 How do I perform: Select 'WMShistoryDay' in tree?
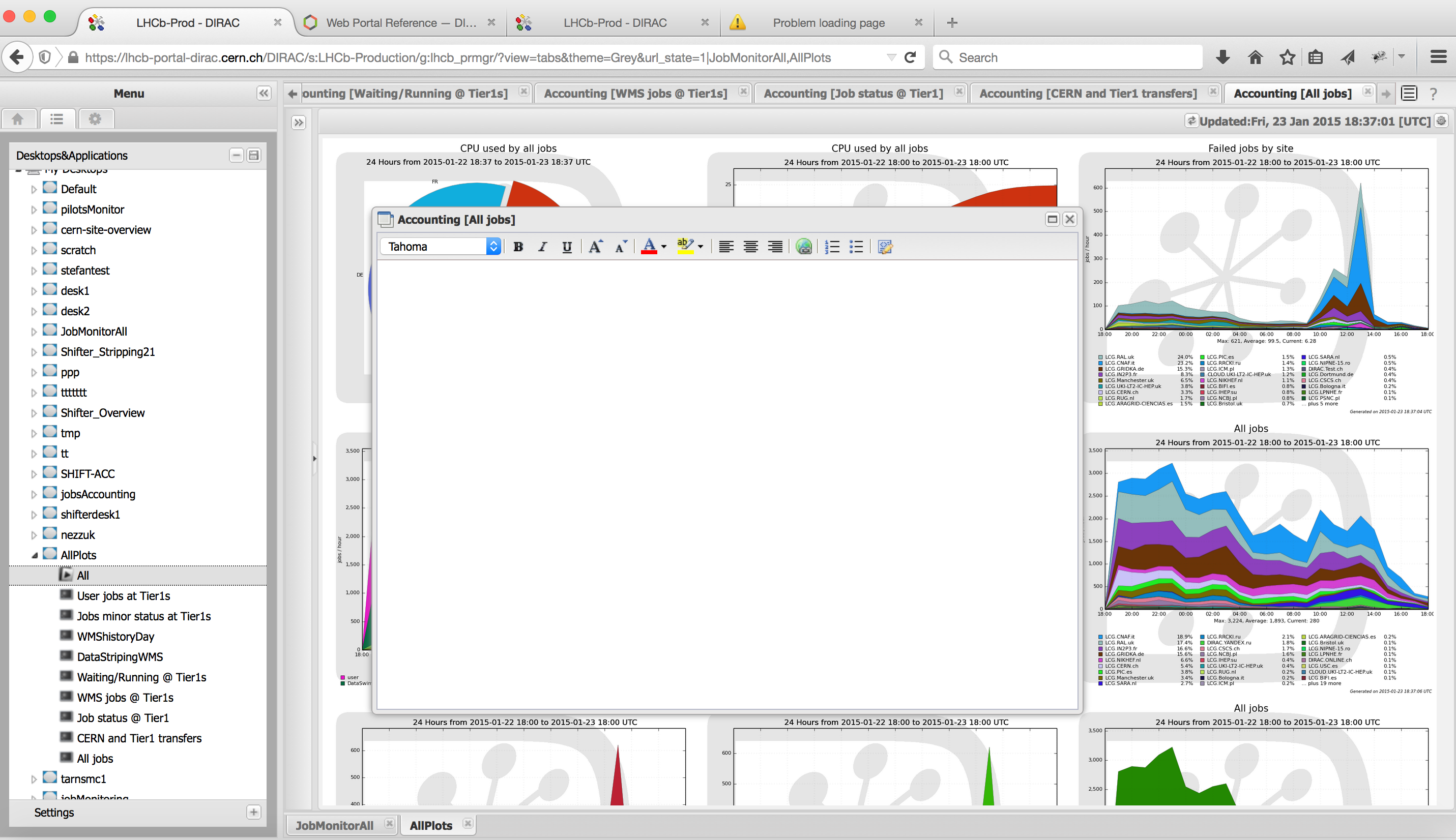click(x=115, y=637)
